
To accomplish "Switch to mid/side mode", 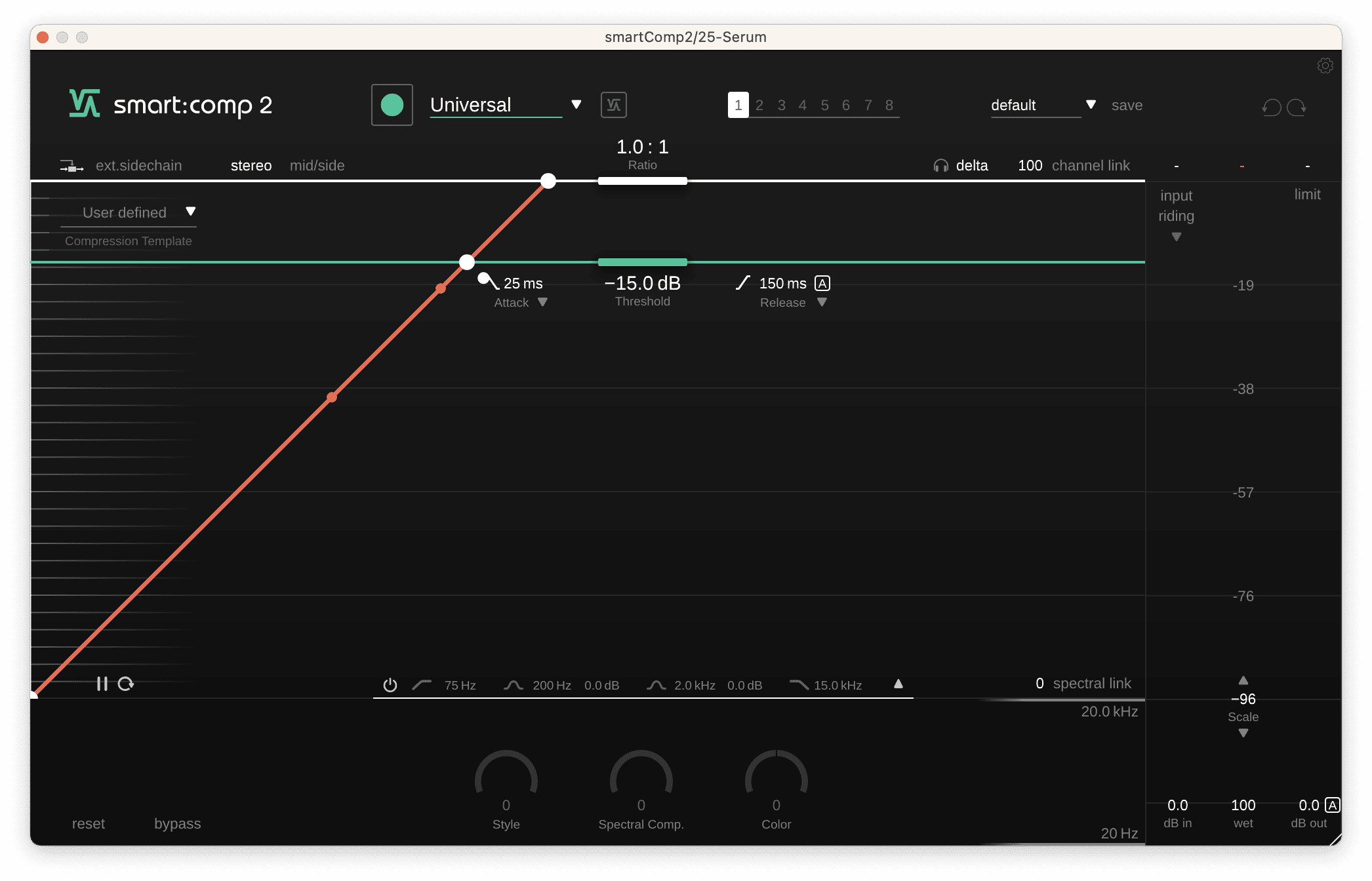I will click(317, 166).
